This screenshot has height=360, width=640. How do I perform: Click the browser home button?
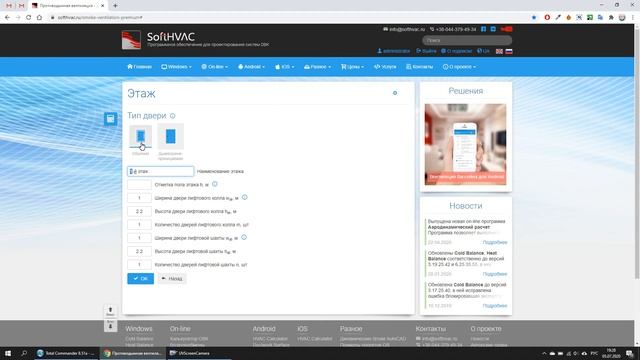(x=39, y=18)
